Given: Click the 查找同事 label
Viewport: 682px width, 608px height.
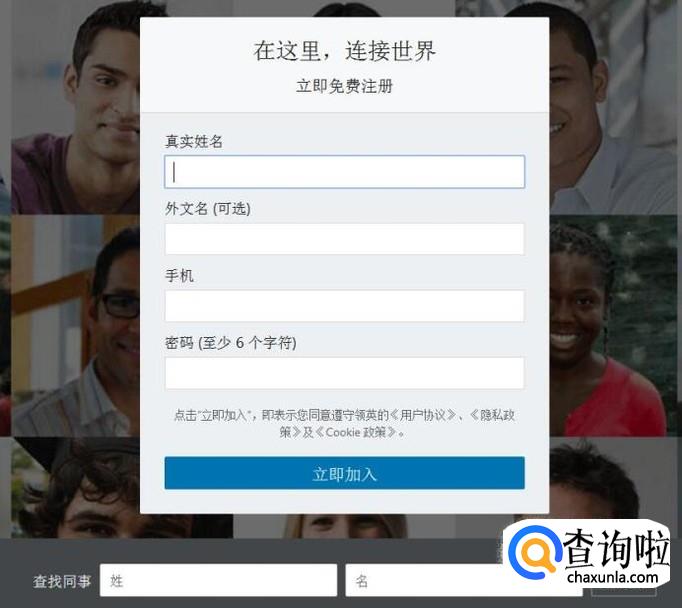Looking at the screenshot, I should click(62, 581).
